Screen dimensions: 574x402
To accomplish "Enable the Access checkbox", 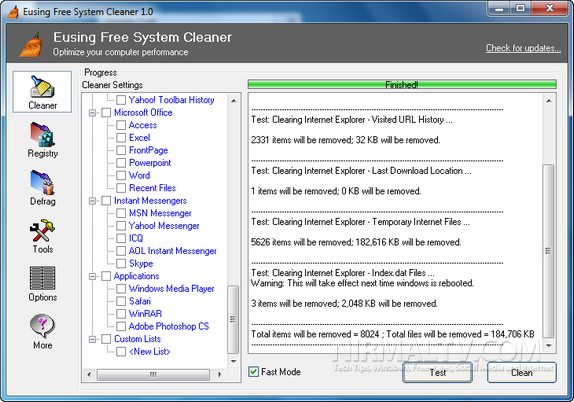I will click(121, 125).
